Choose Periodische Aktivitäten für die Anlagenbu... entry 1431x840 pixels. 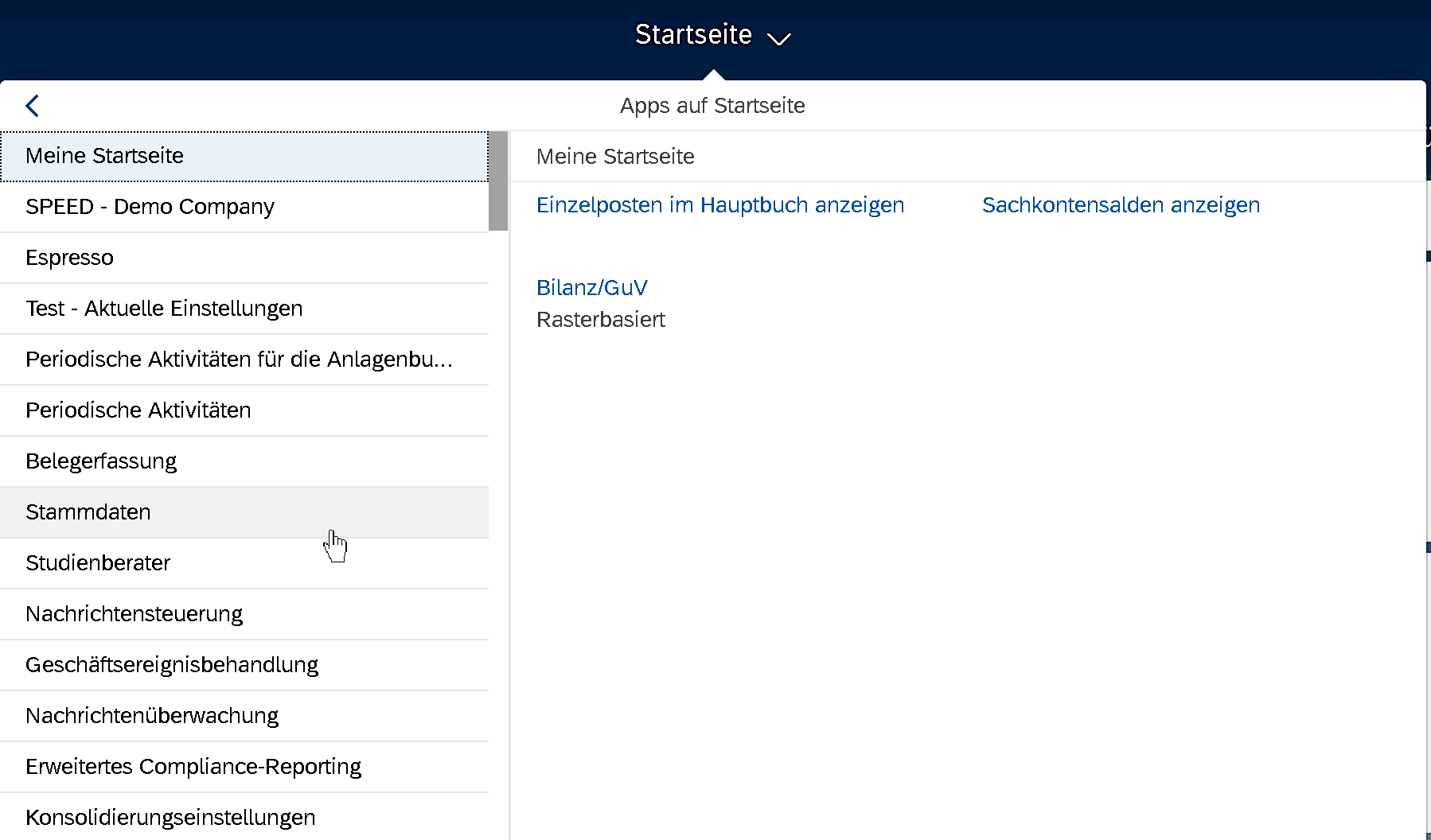tap(244, 360)
